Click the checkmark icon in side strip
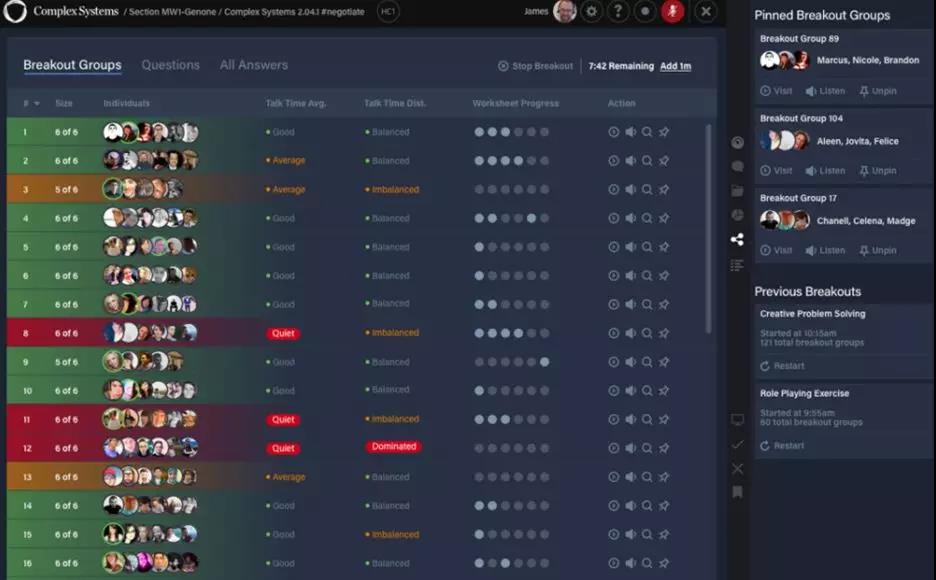This screenshot has width=936, height=580. point(737,445)
